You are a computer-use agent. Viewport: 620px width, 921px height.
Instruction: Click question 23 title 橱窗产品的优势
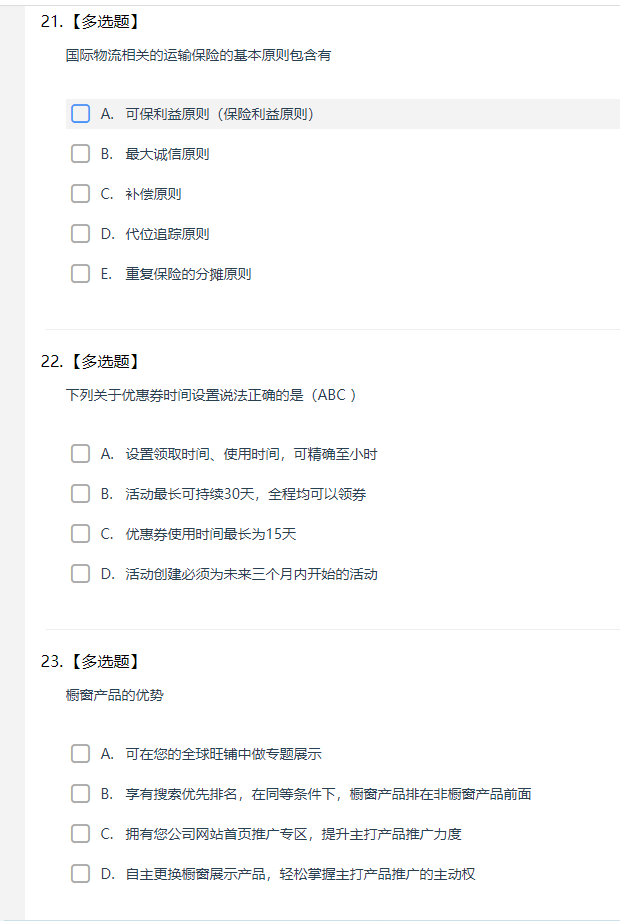coord(114,695)
